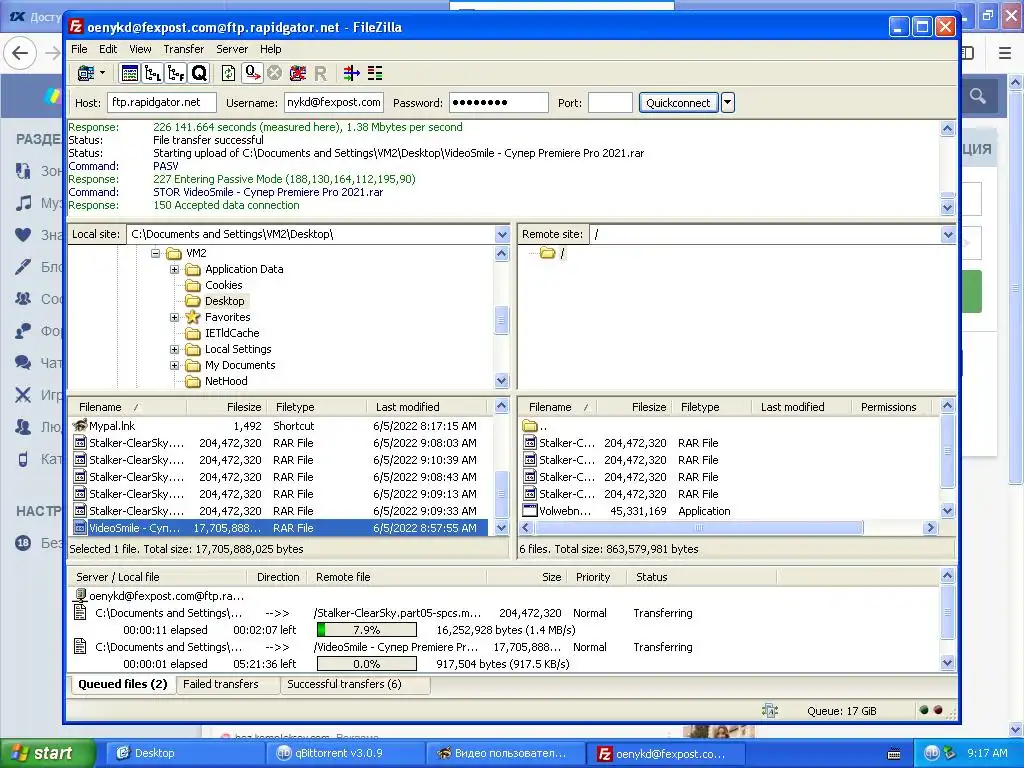Select the Cookies folder in local tree
1024x768 pixels.
[223, 285]
